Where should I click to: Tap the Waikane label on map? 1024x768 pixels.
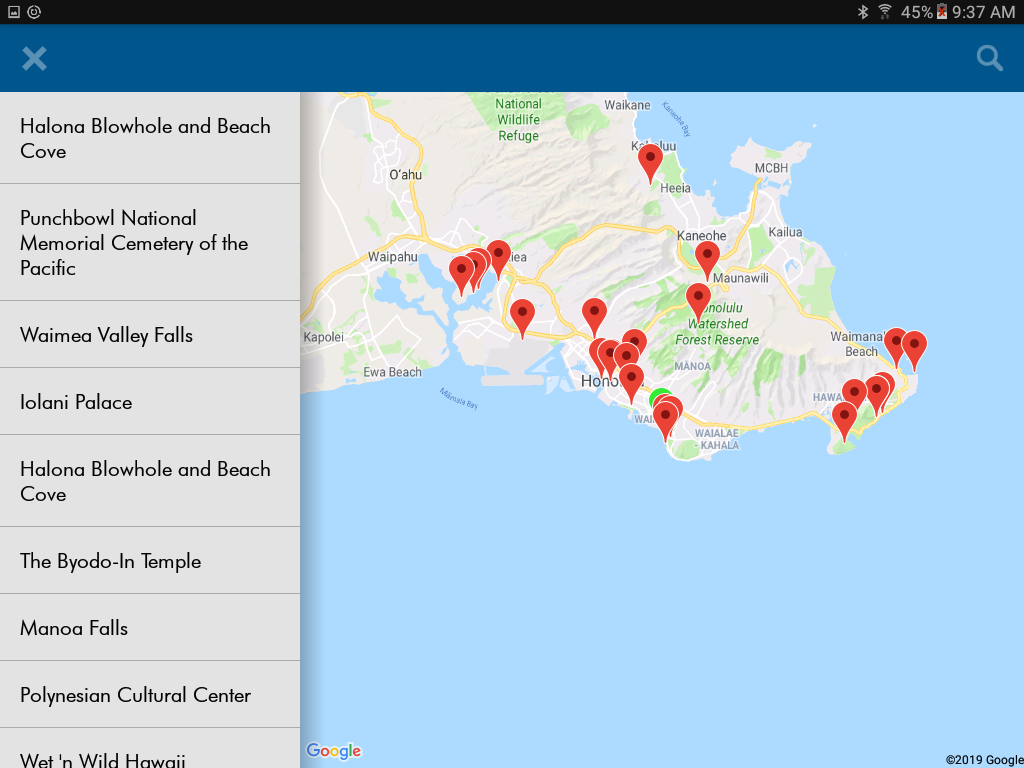(627, 104)
